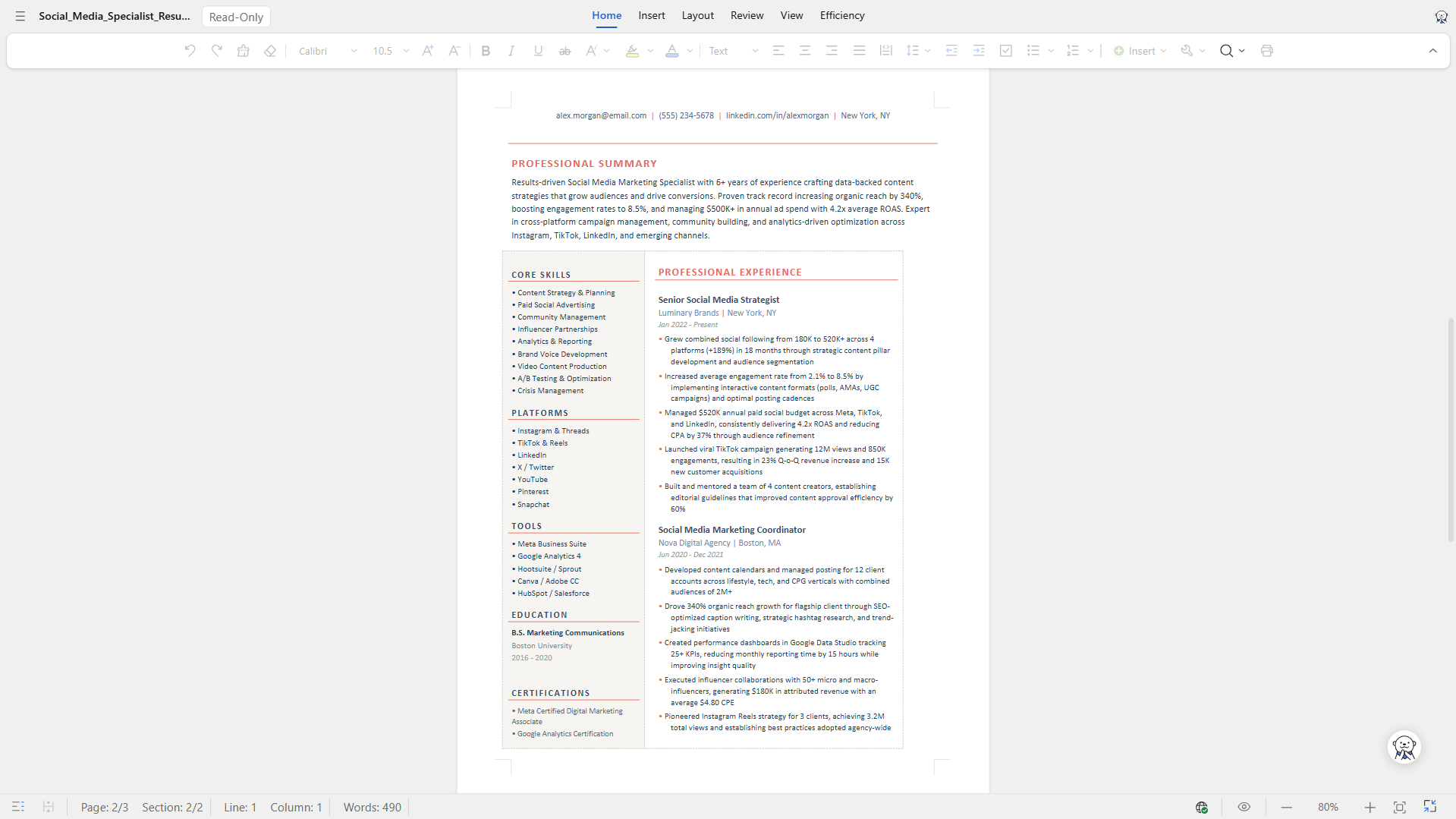Expand the text effects options arrow
The image size is (1456, 819).
[607, 51]
